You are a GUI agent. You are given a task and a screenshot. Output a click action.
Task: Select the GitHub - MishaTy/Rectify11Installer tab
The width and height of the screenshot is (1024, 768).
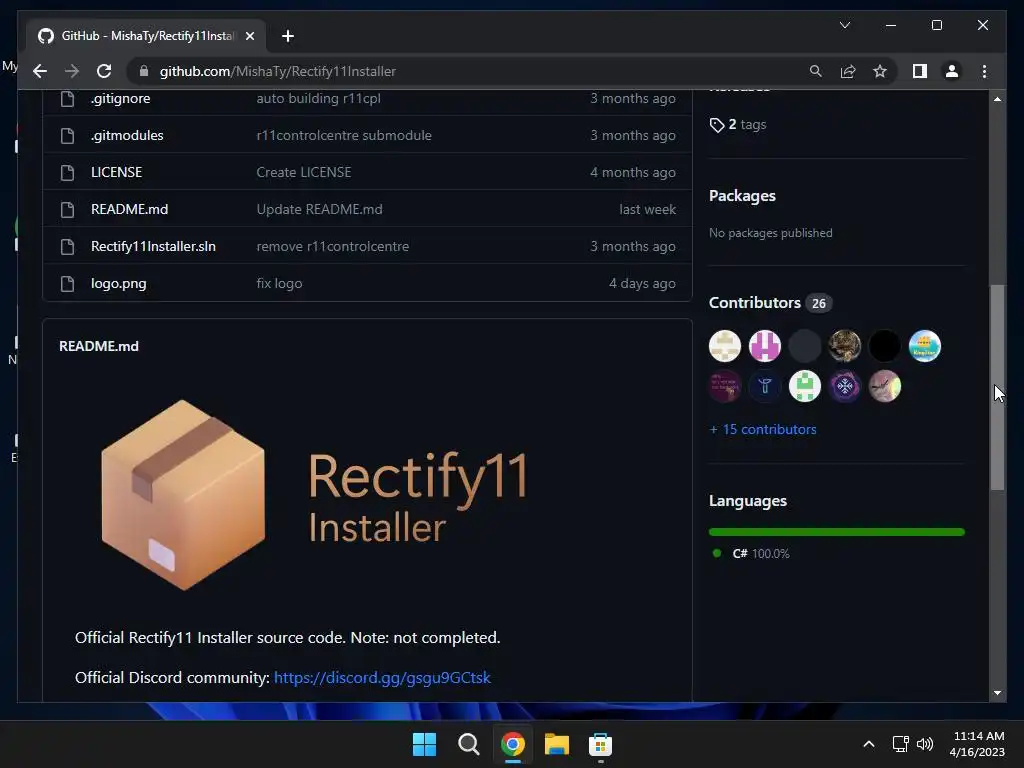click(146, 36)
